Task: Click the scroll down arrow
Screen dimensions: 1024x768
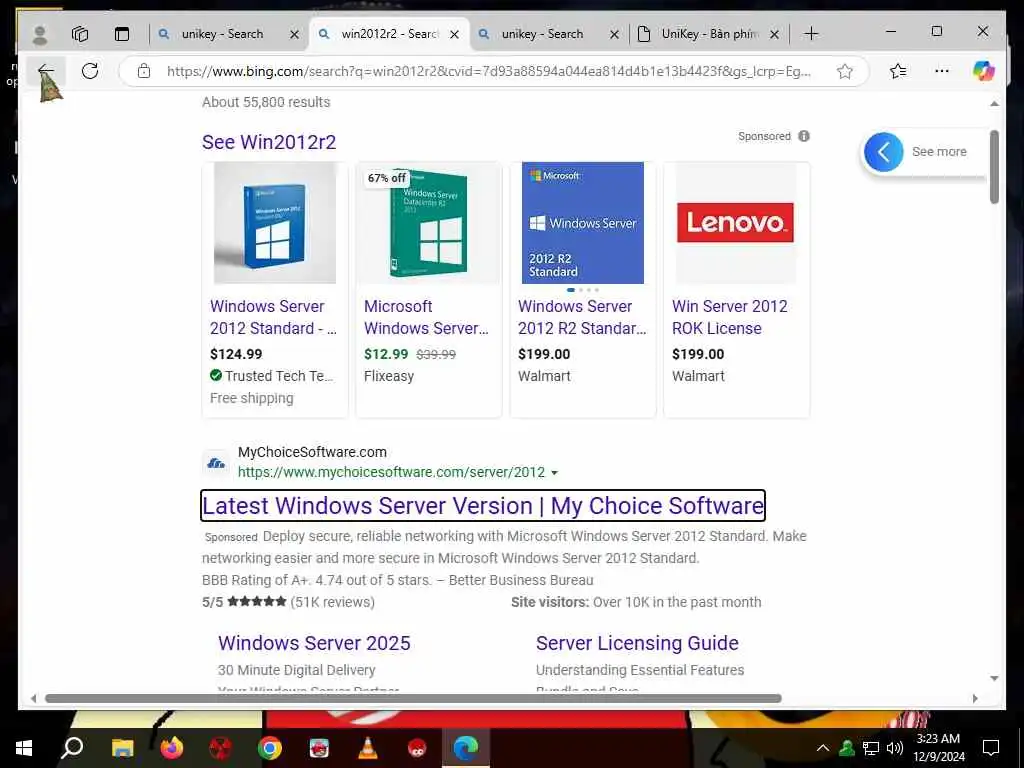Action: coord(994,679)
